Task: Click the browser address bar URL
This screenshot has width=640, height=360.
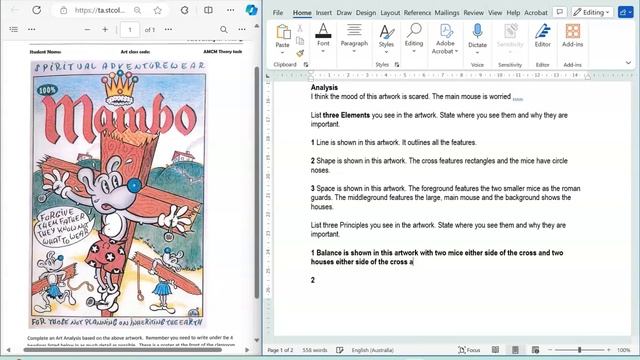Action: pyautogui.click(x=100, y=11)
